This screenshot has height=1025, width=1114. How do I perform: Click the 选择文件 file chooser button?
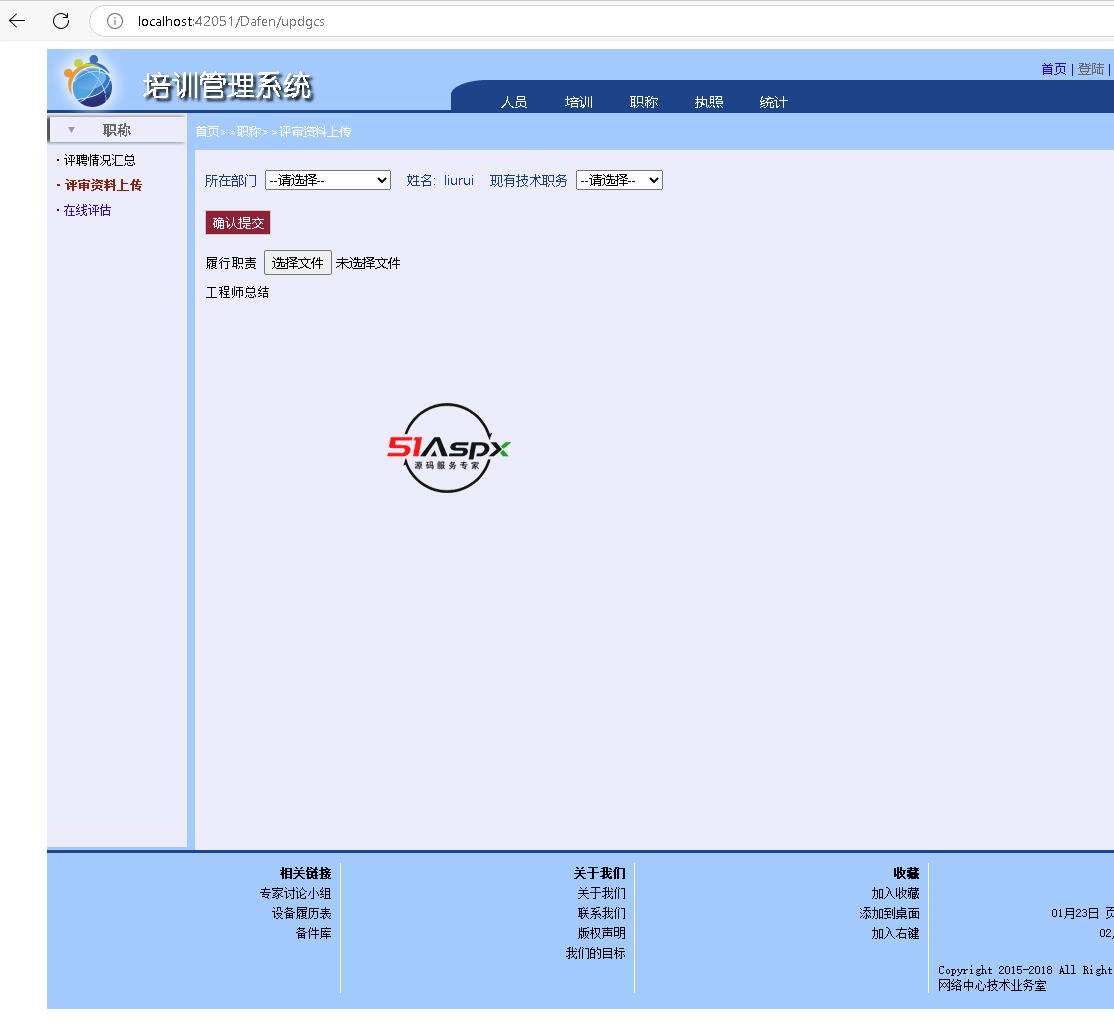click(298, 263)
